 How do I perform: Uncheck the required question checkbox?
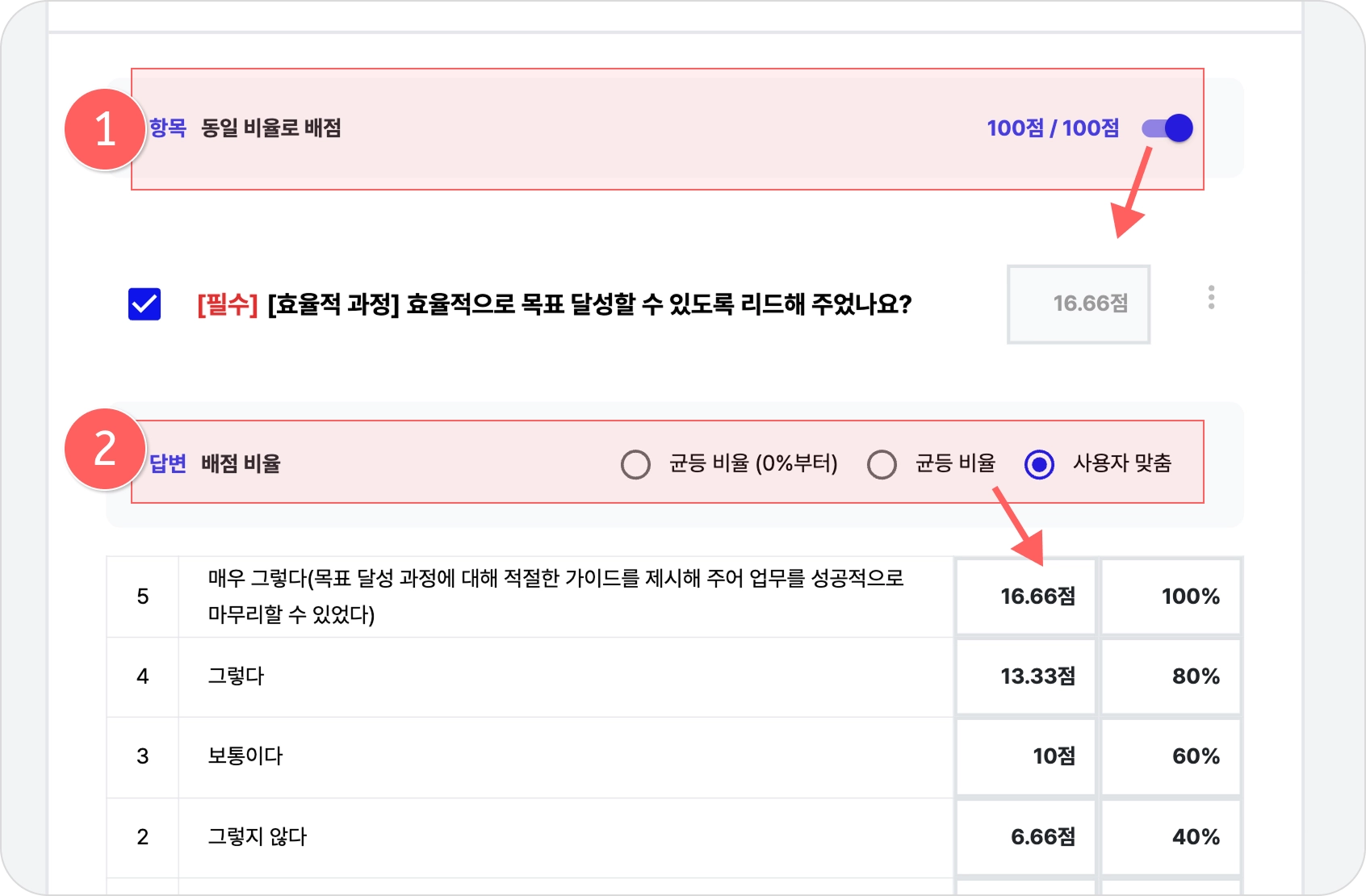(x=145, y=304)
